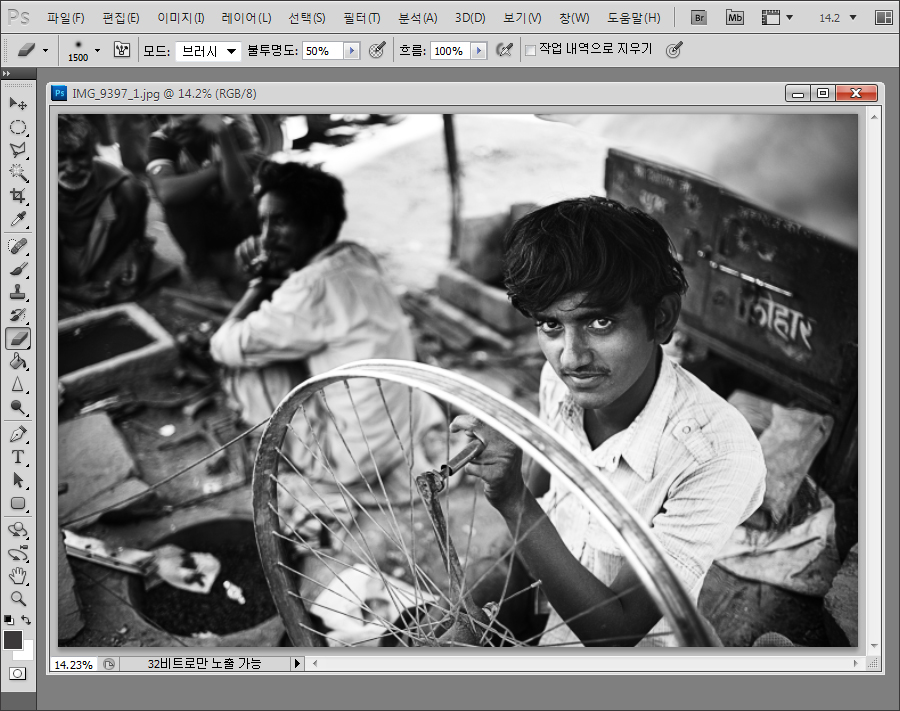The height and width of the screenshot is (711, 900).
Task: Open the arrange documents button
Action: (883, 18)
